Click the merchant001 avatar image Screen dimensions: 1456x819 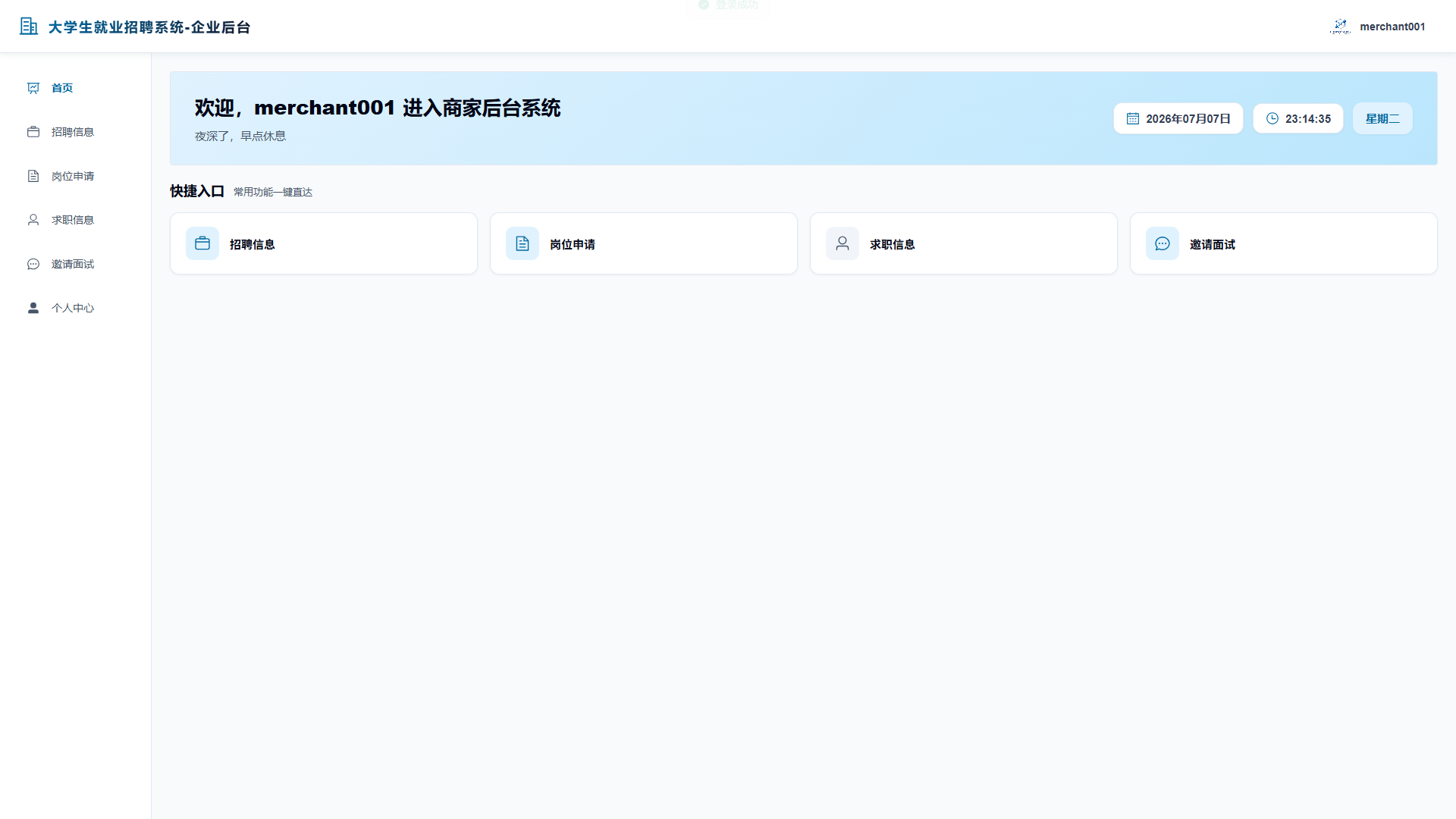(x=1340, y=27)
